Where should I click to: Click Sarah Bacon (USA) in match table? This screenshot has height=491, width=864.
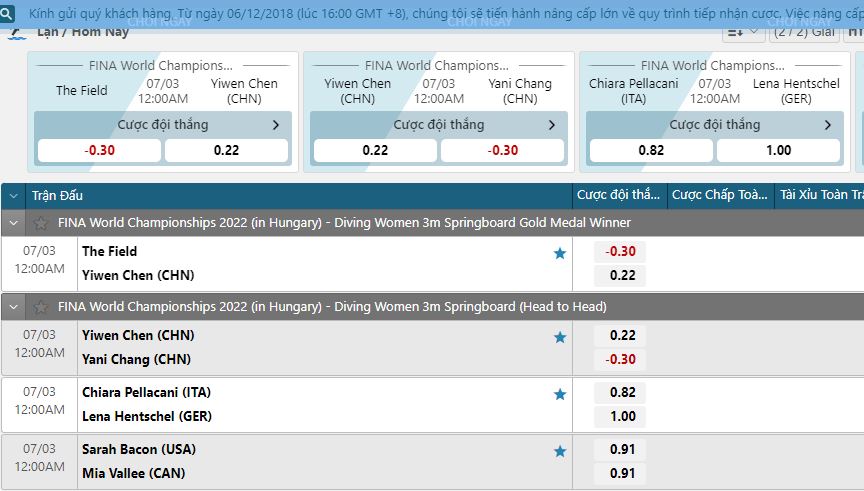pos(139,450)
